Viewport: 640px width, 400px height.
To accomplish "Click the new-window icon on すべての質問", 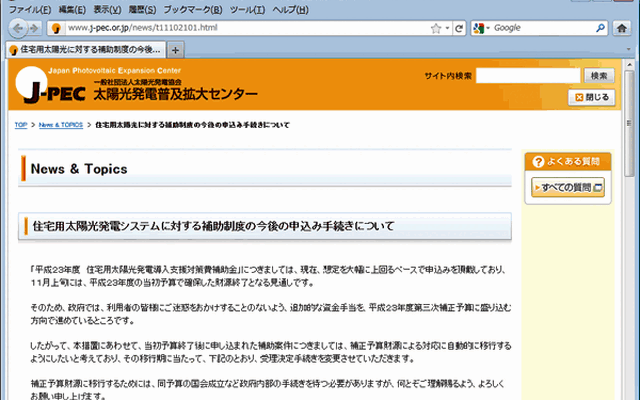I will click(x=598, y=187).
